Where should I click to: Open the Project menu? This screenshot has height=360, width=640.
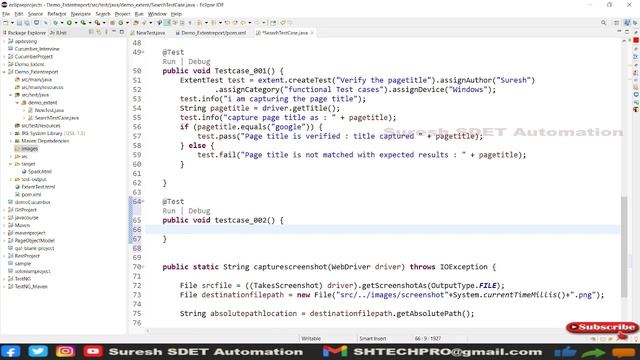pos(122,14)
